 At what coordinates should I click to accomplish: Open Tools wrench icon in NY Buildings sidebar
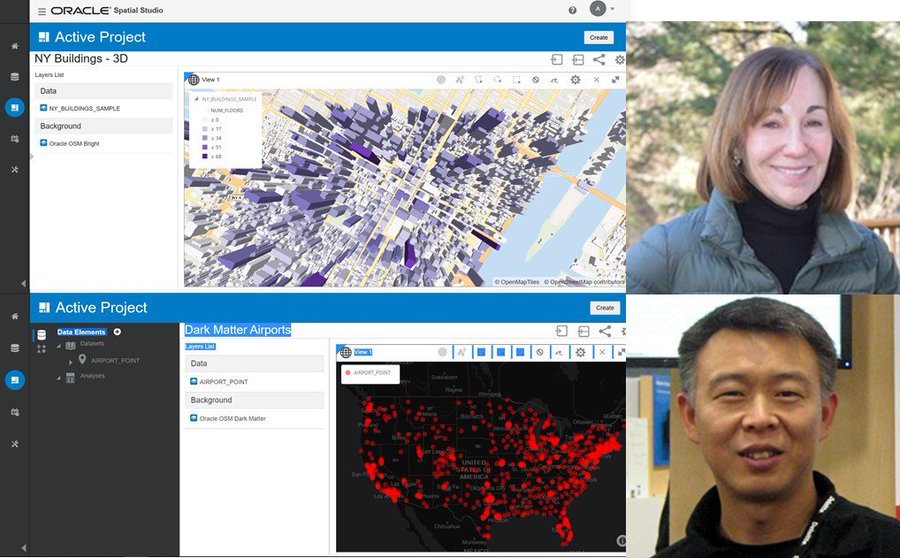coord(15,170)
